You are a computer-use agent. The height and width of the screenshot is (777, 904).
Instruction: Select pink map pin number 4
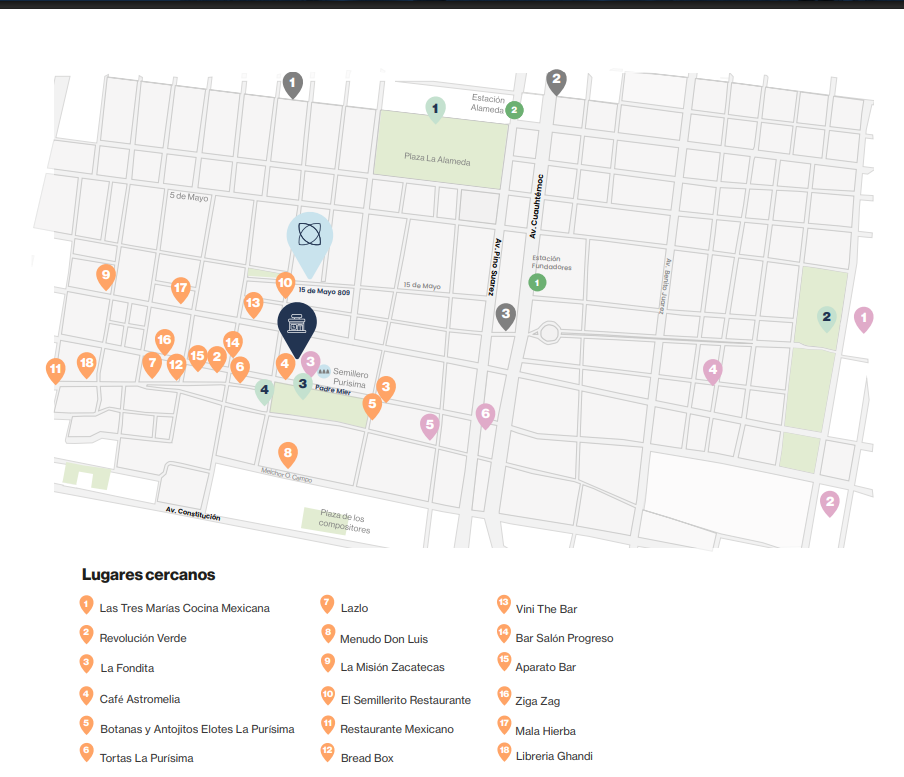coord(713,372)
